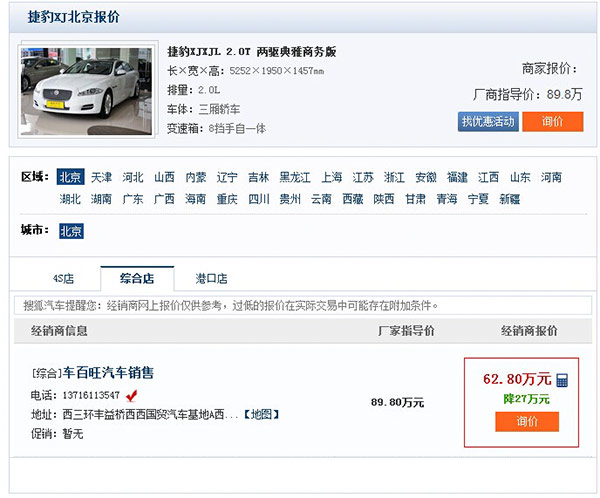This screenshot has width=600, height=498.
Task: Click the 经销商信息 column header
Action: (x=59, y=331)
